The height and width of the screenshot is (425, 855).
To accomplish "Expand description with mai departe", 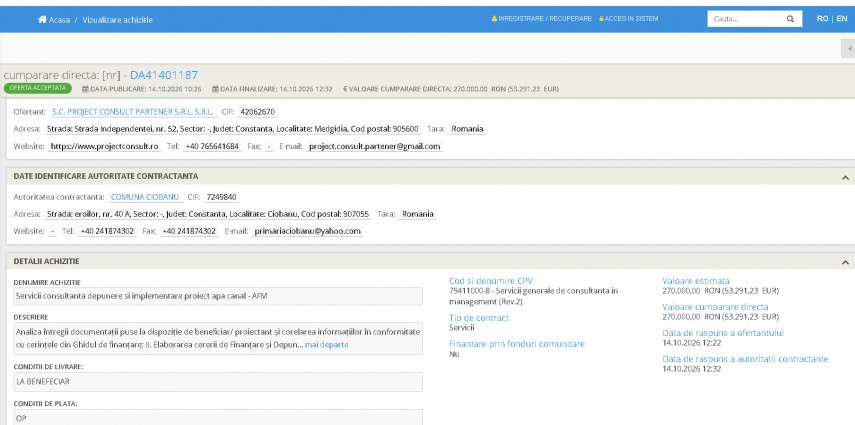I will pos(326,345).
